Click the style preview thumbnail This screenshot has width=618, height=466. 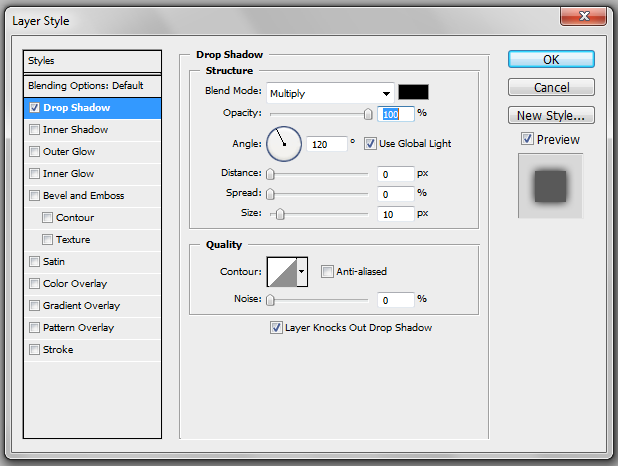pyautogui.click(x=550, y=186)
